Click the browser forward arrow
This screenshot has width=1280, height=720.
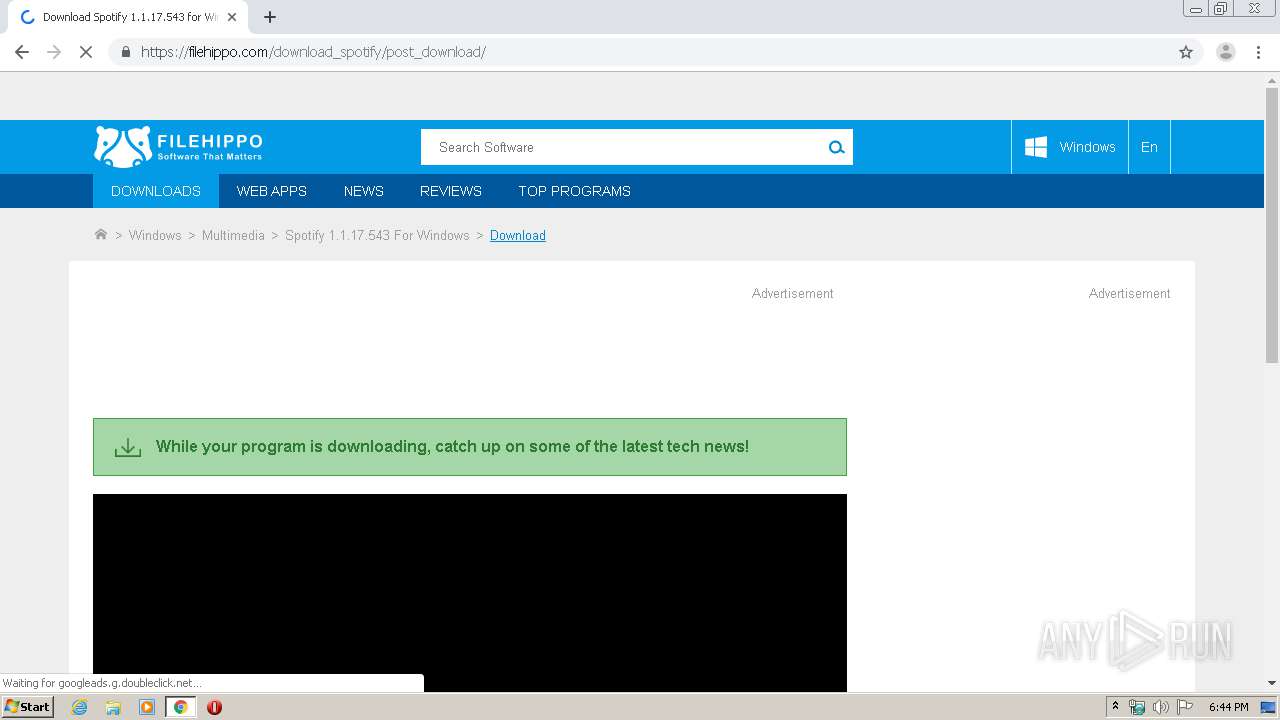(x=54, y=52)
